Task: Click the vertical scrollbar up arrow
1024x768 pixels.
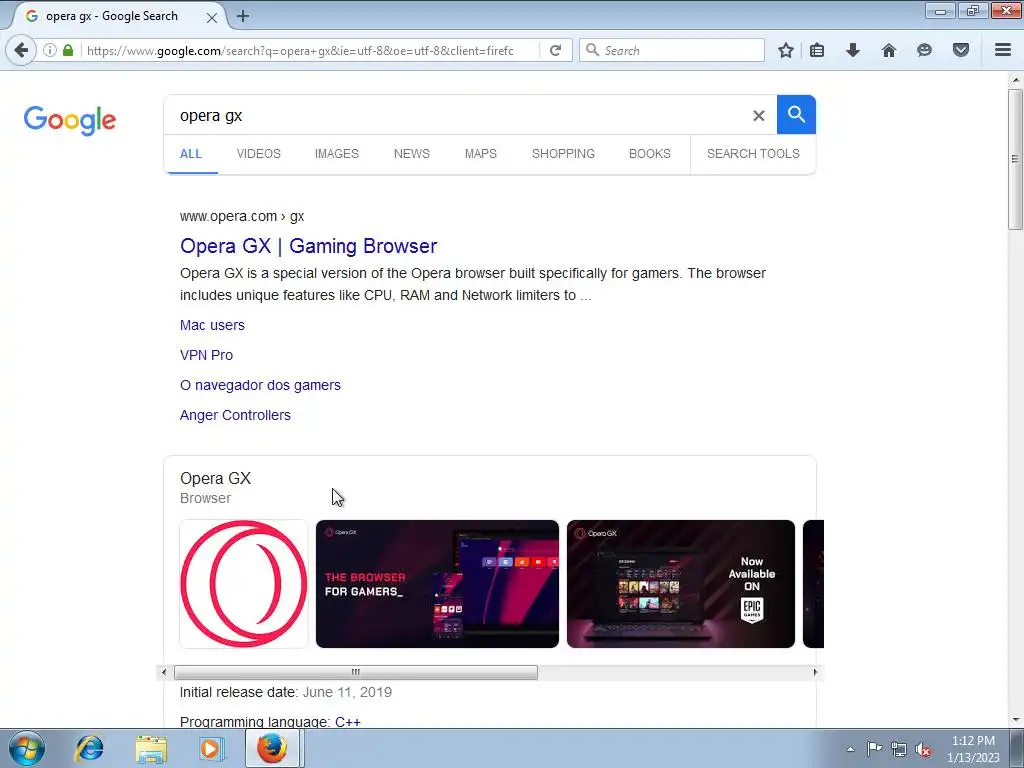Action: [x=1015, y=80]
